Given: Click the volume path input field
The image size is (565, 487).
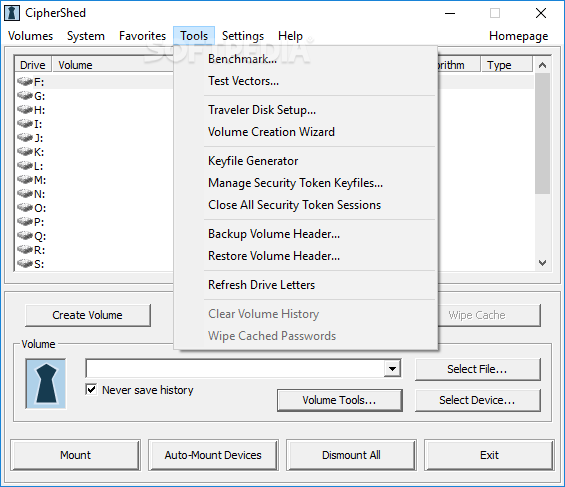Looking at the screenshot, I should [235, 368].
